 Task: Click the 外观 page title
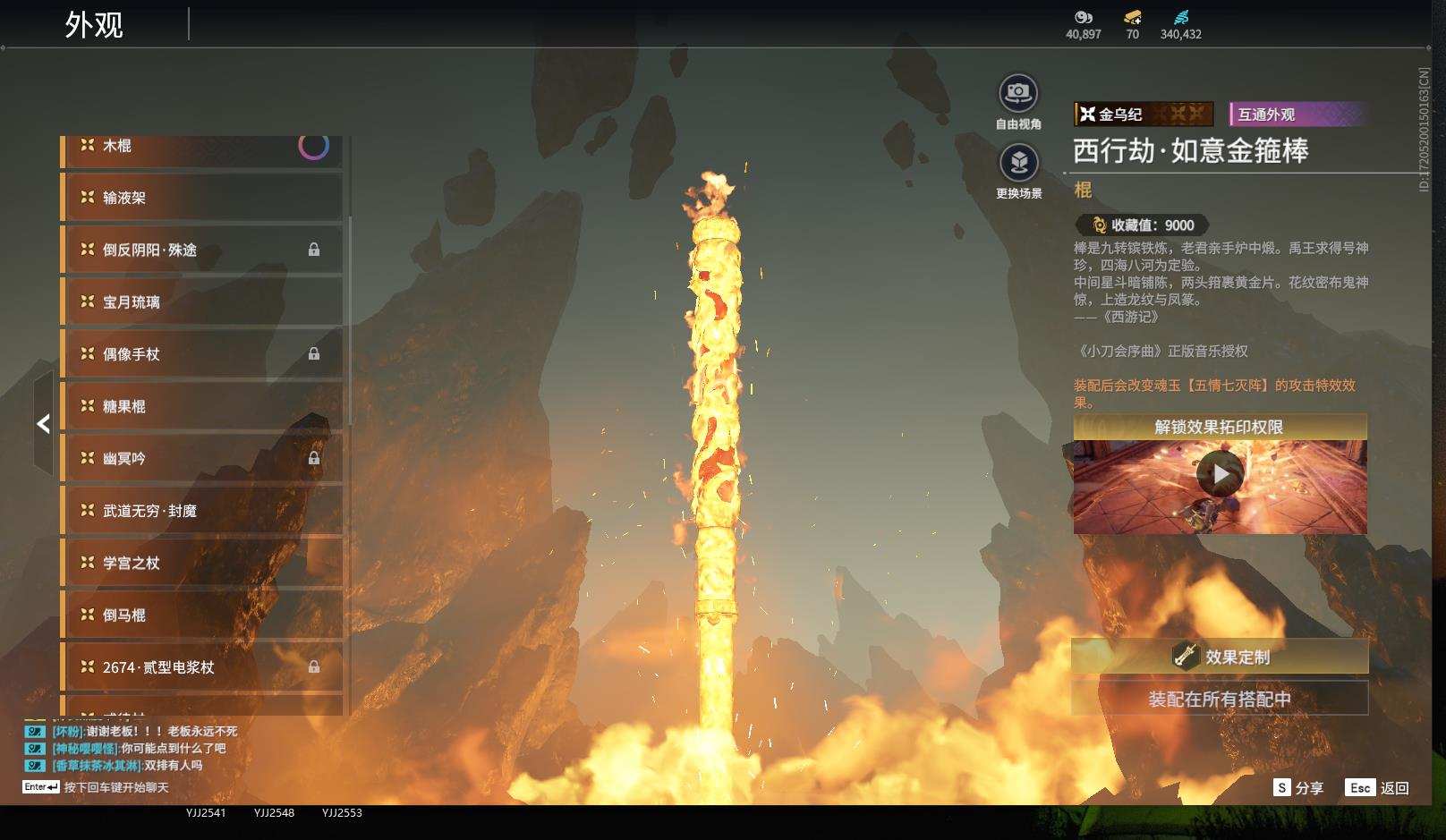click(94, 25)
